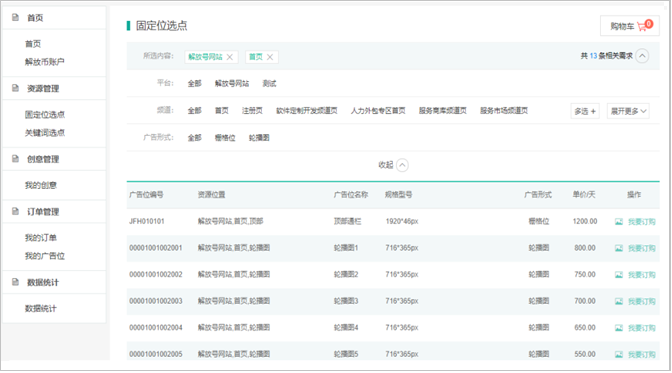Collapse the filters via the 收起 chevron
This screenshot has width=672, height=373.
[402, 165]
